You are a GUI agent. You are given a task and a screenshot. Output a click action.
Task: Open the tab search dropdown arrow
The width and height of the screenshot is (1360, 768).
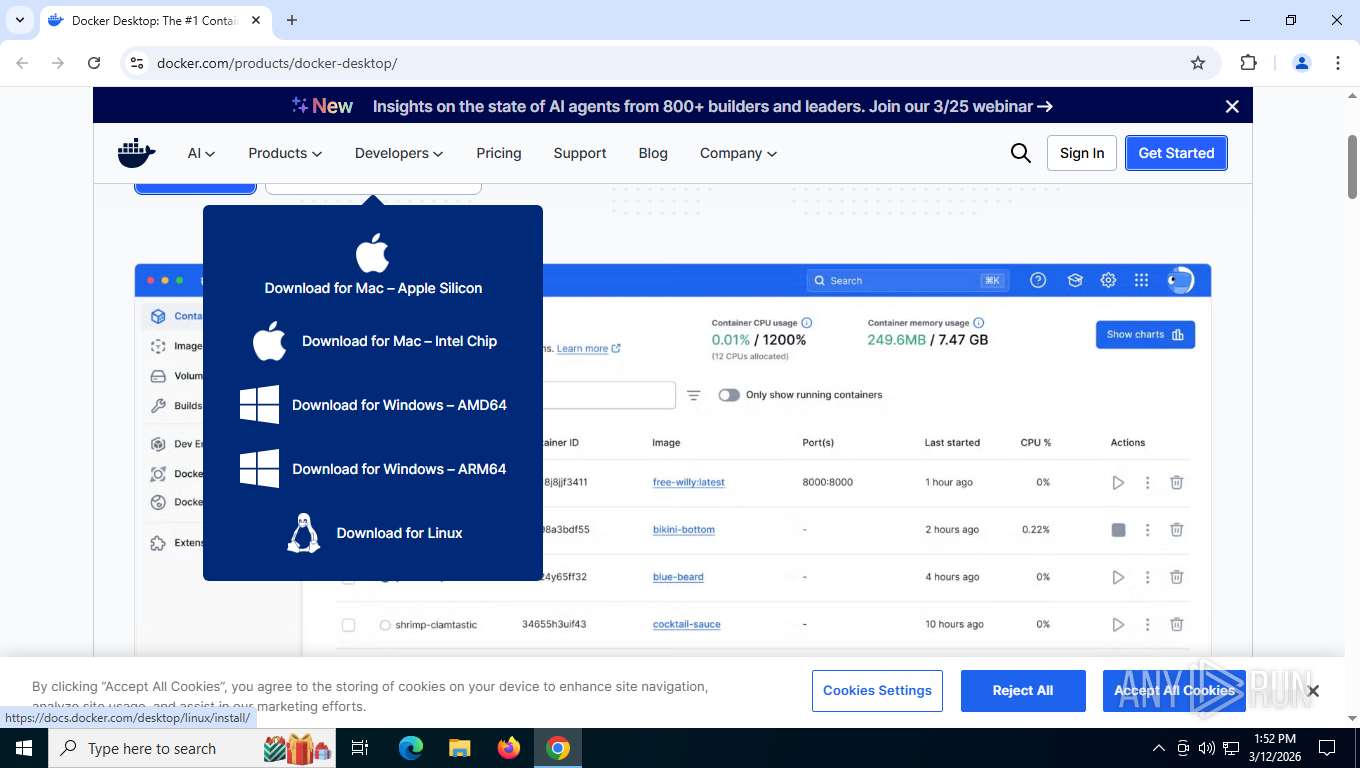tap(19, 20)
